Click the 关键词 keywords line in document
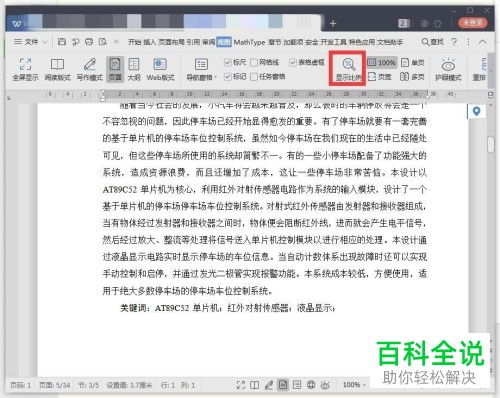This screenshot has height=398, width=500. point(228,308)
